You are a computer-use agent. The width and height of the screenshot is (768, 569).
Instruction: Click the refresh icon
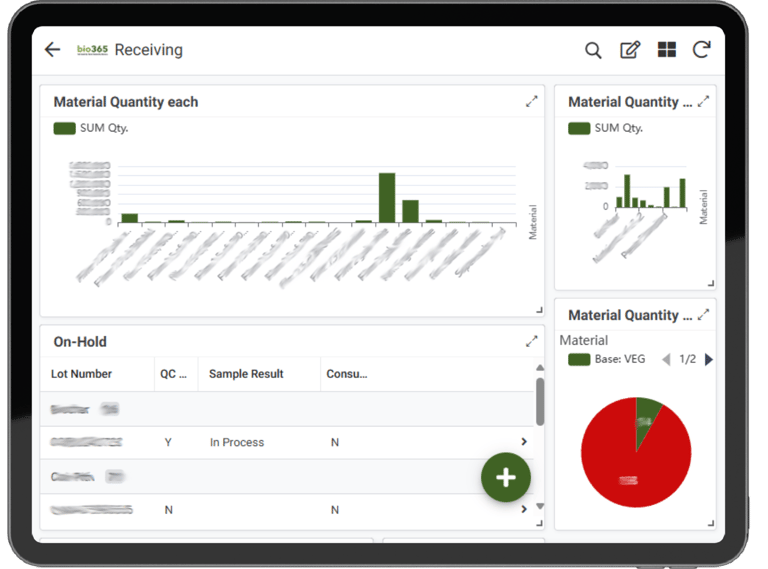[x=701, y=49]
